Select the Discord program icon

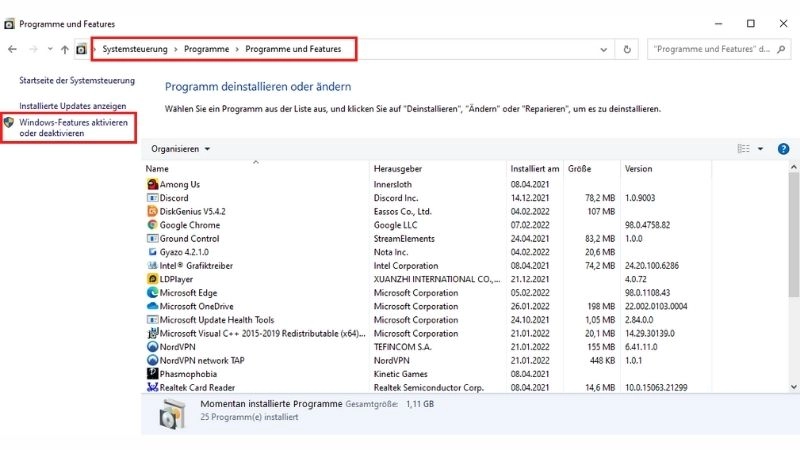(x=152, y=198)
